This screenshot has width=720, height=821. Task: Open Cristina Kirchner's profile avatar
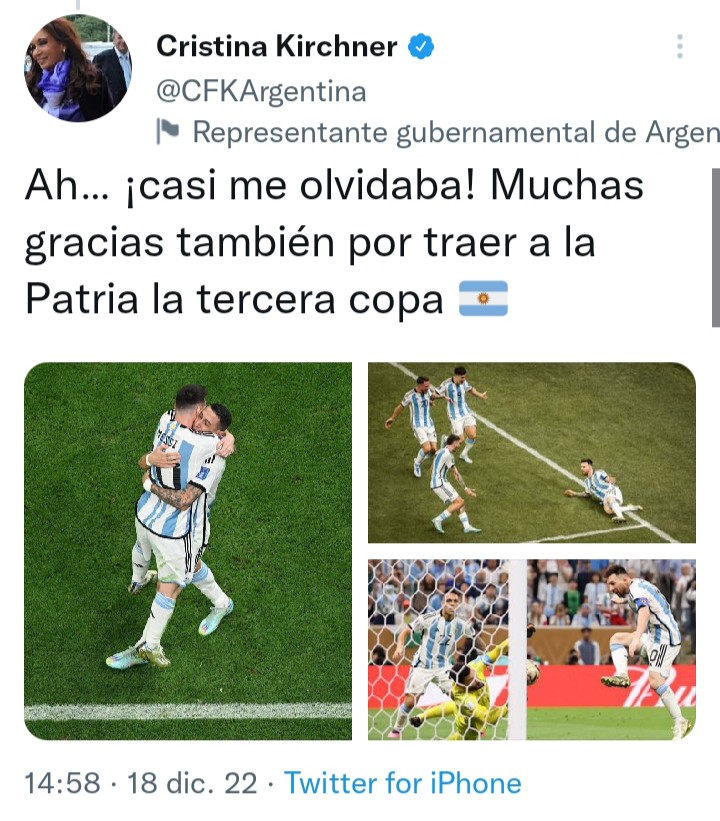click(x=77, y=68)
